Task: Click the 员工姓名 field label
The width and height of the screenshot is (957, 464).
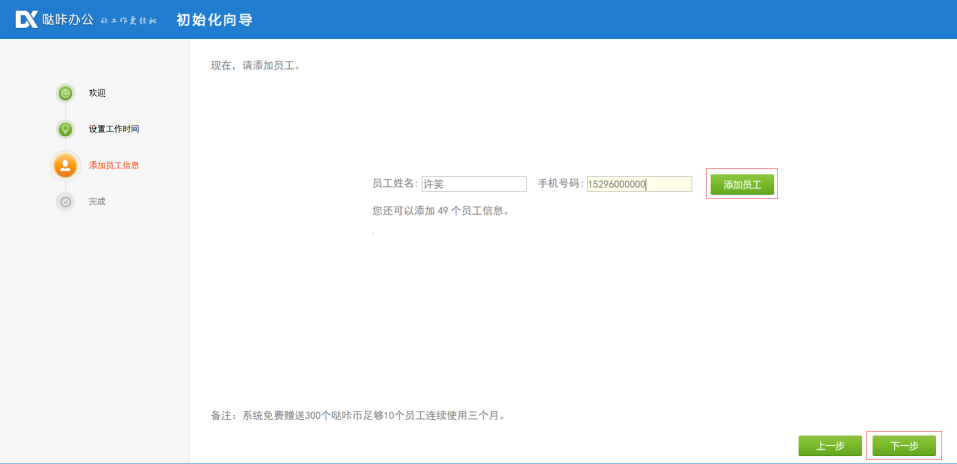Action: point(395,184)
